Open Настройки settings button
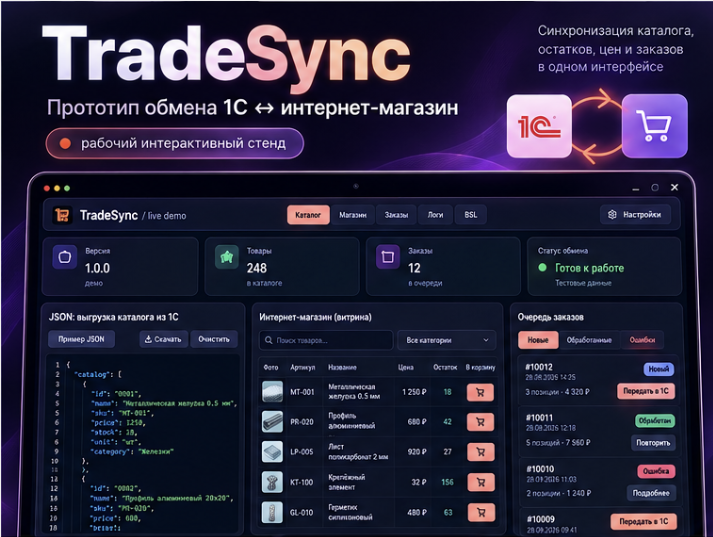713x537 pixels. pyautogui.click(x=635, y=215)
